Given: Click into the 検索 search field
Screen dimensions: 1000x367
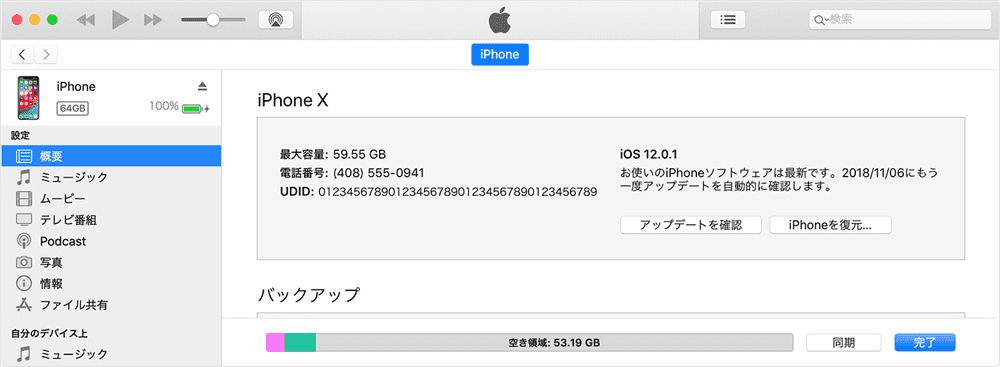Looking at the screenshot, I should click(x=900, y=20).
